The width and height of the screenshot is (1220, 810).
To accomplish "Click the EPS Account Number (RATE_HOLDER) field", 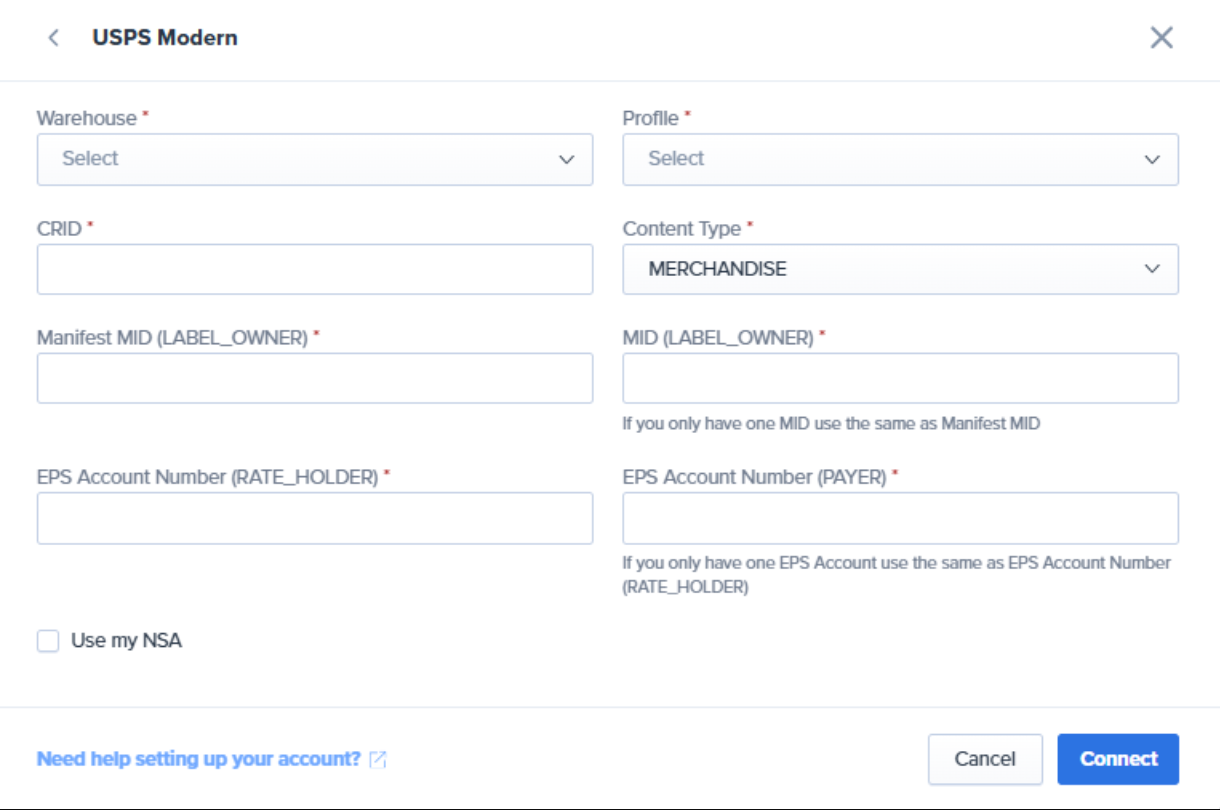I will pos(315,518).
